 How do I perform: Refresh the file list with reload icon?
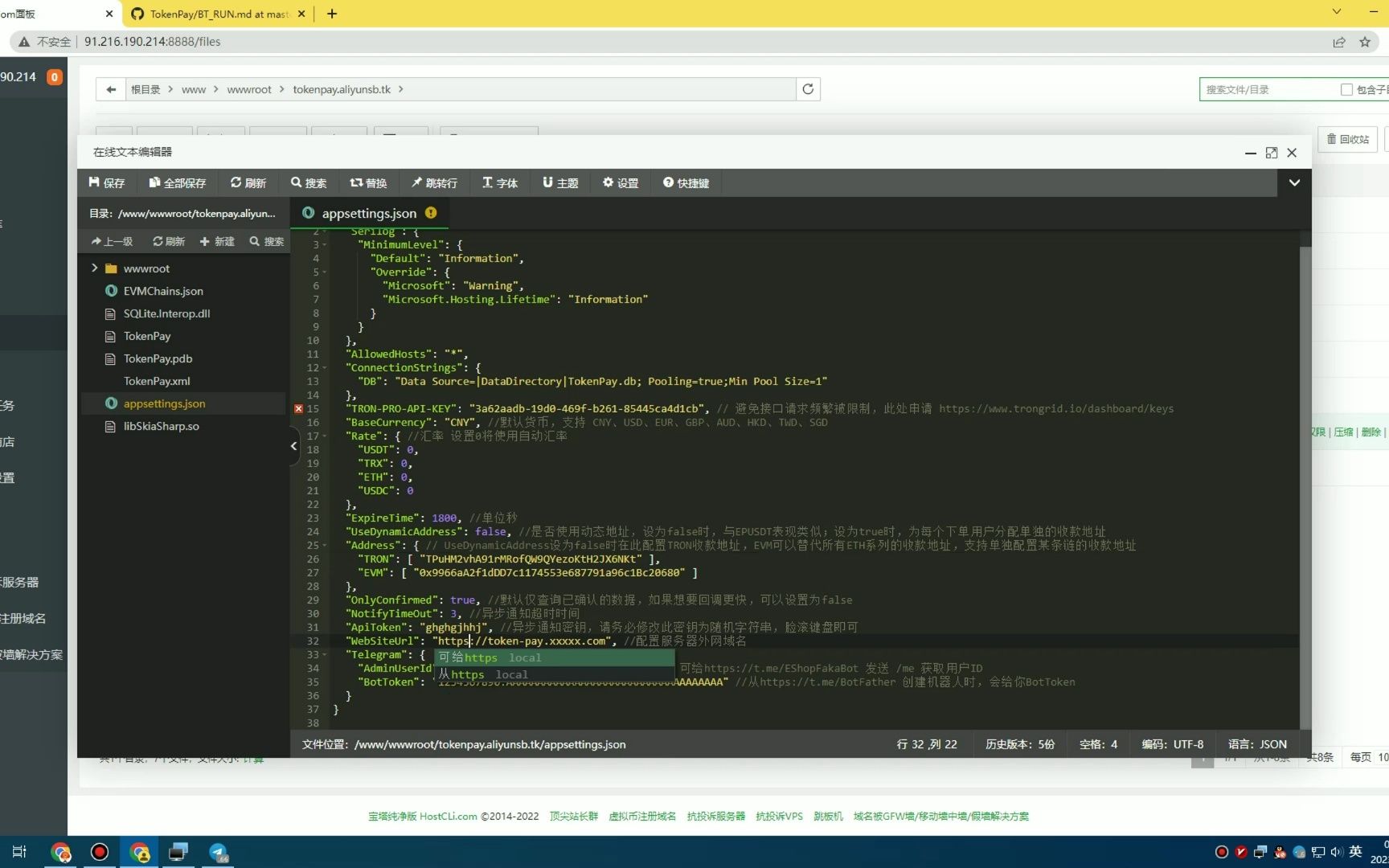coord(808,89)
